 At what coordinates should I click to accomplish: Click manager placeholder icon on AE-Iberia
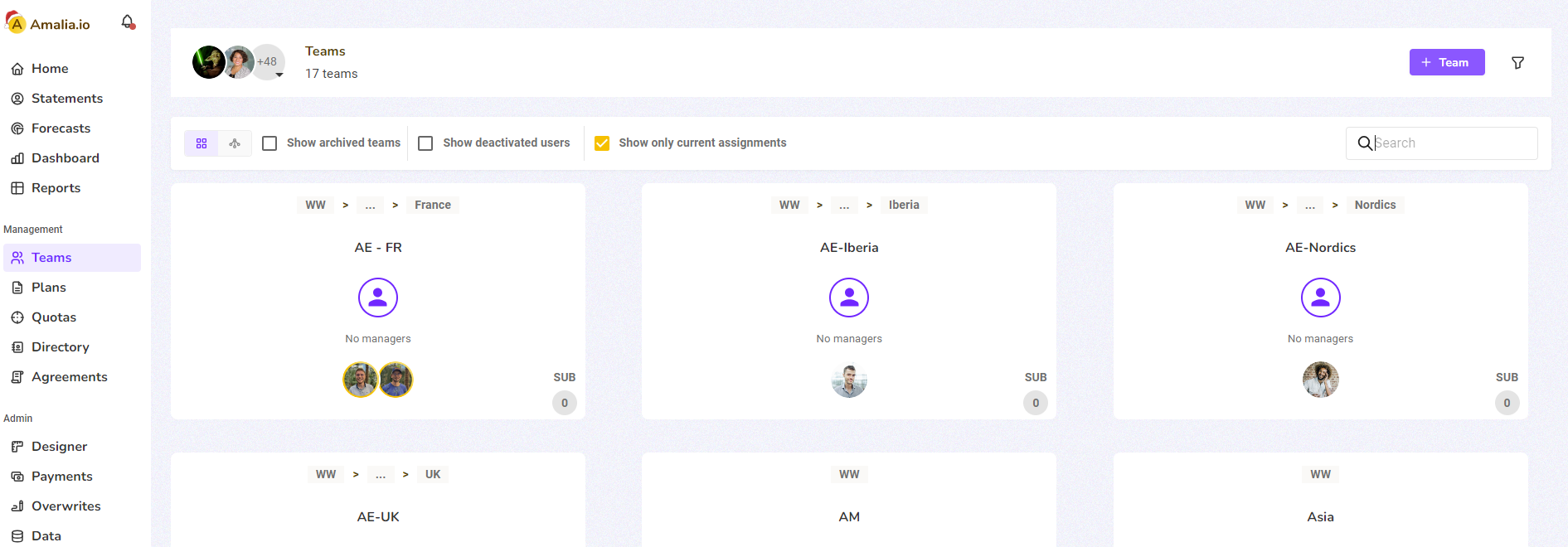pyautogui.click(x=849, y=297)
